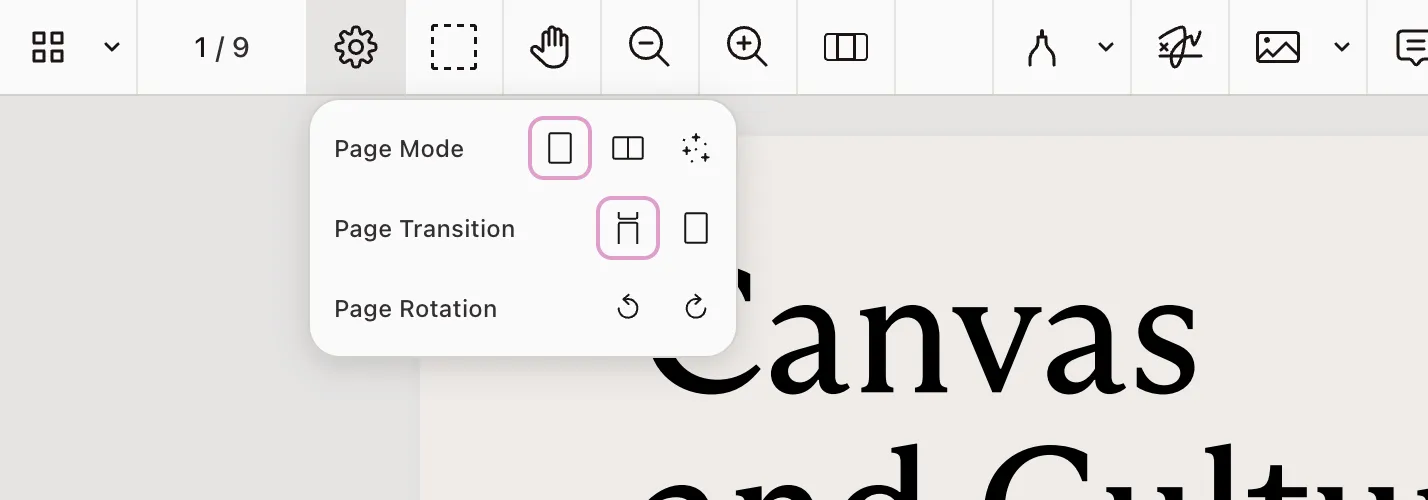
Task: Activate the pan hand tool
Action: click(x=550, y=47)
